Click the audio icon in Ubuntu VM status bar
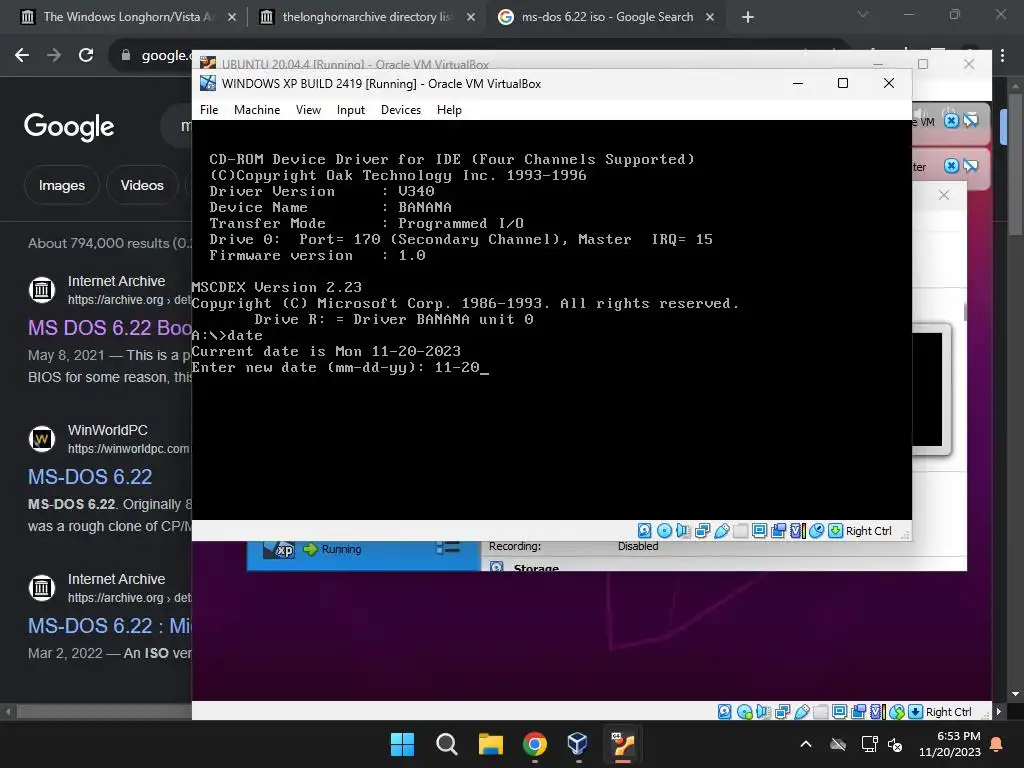The width and height of the screenshot is (1024, 768). point(763,712)
